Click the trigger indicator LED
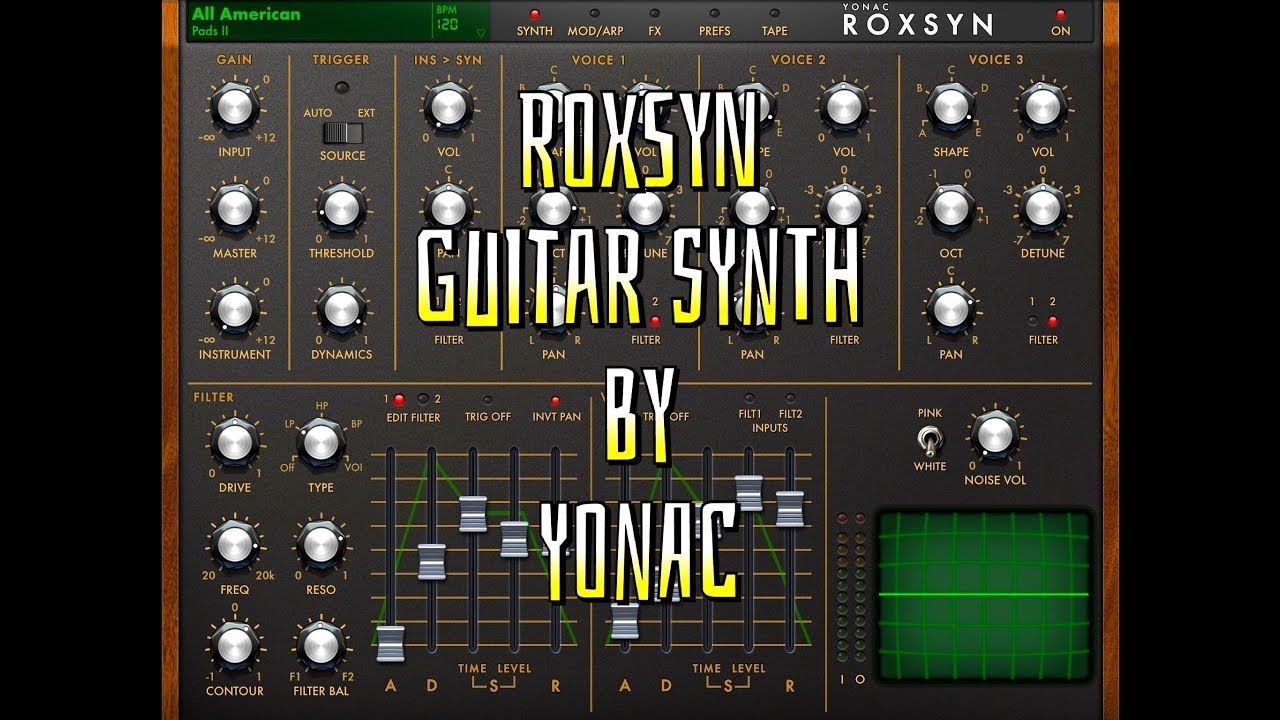 342,88
